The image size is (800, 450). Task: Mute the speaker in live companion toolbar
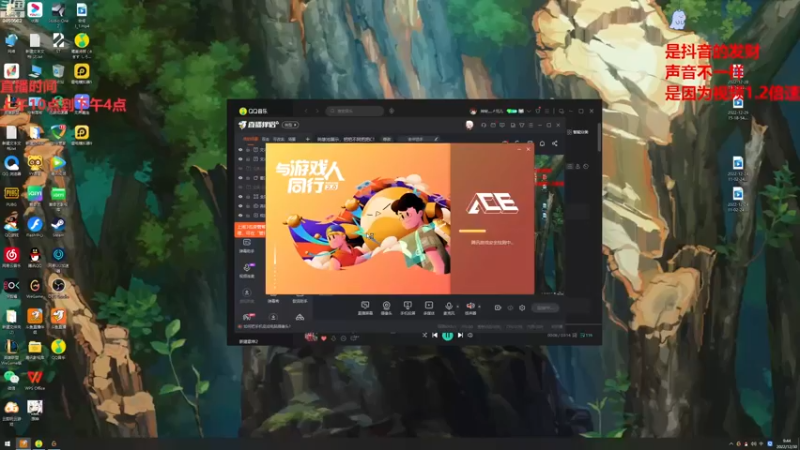click(x=470, y=306)
